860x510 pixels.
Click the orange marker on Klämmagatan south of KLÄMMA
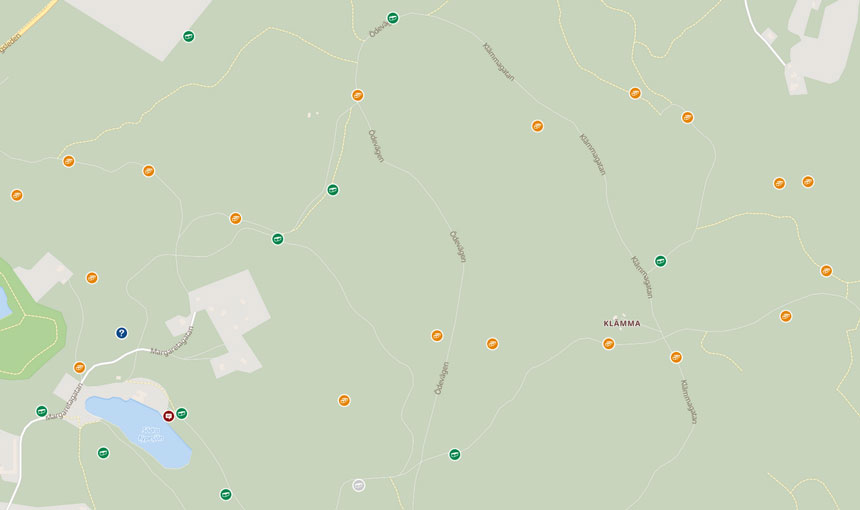point(676,358)
